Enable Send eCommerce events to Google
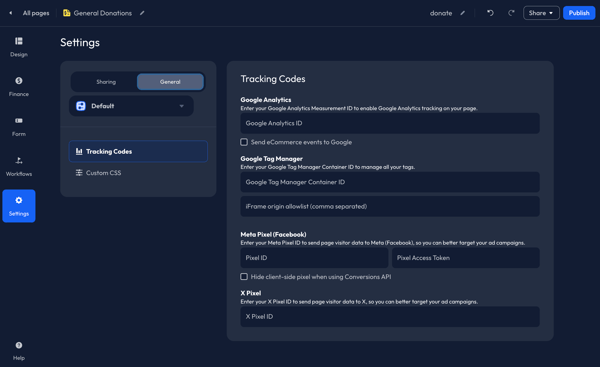 click(x=244, y=142)
